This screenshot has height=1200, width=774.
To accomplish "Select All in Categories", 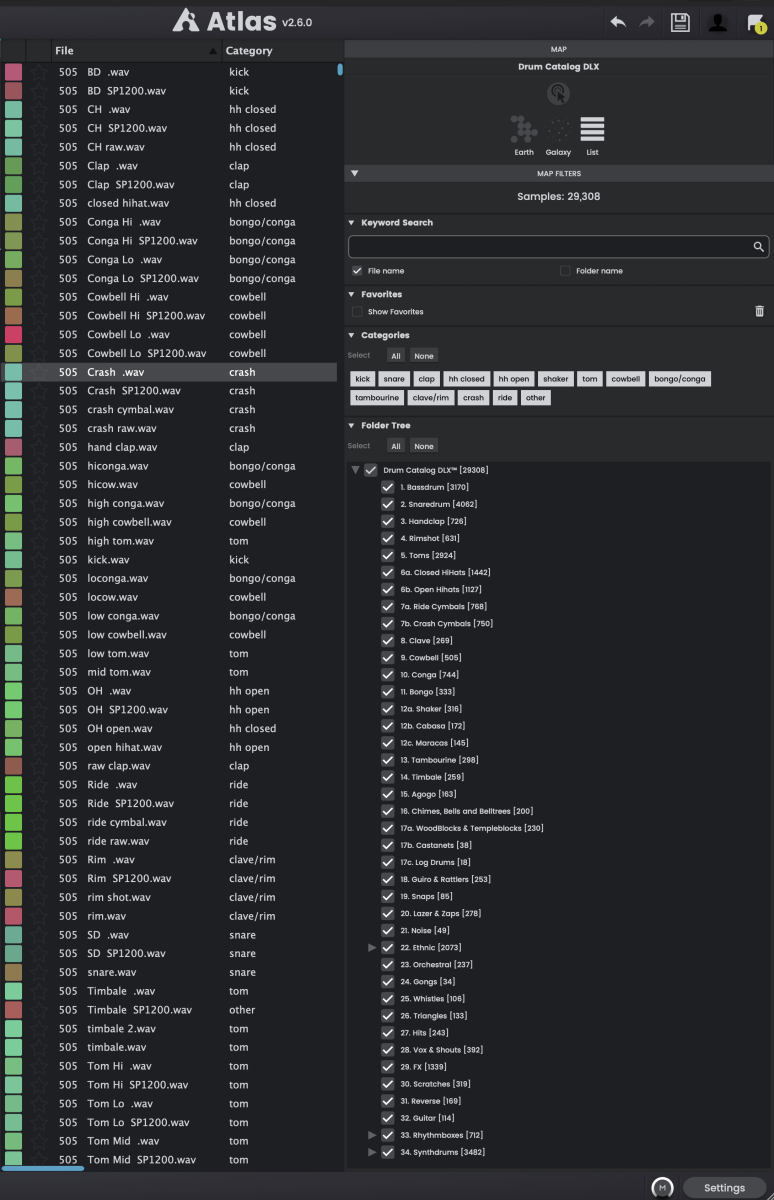I will click(x=396, y=355).
